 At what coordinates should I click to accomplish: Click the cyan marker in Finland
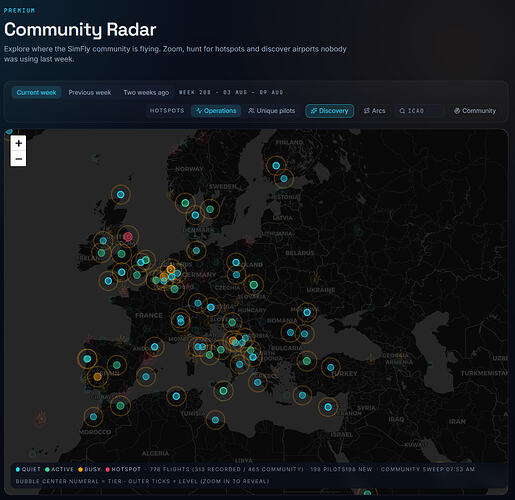click(x=276, y=166)
